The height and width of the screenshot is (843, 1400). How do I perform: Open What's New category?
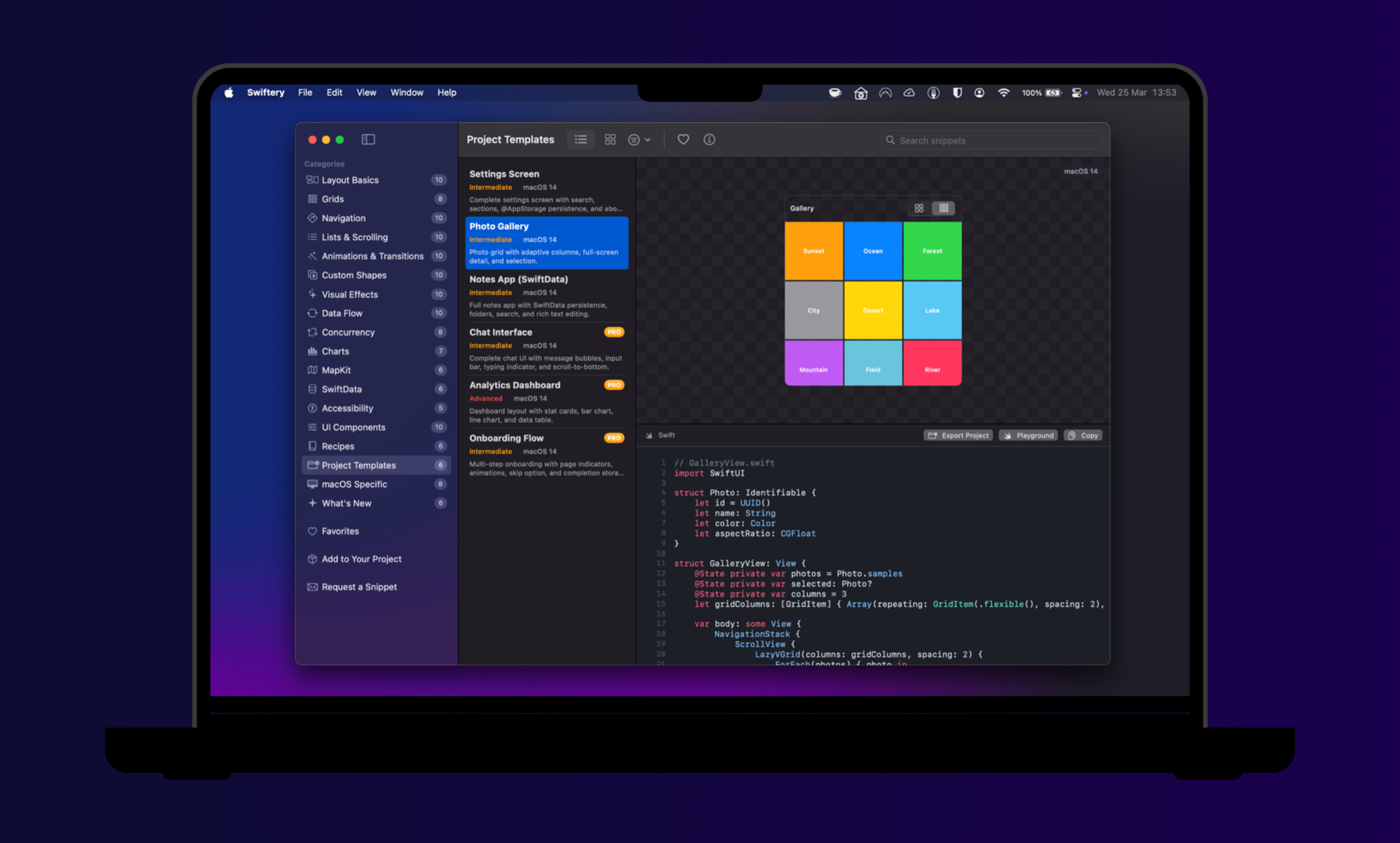pos(376,502)
